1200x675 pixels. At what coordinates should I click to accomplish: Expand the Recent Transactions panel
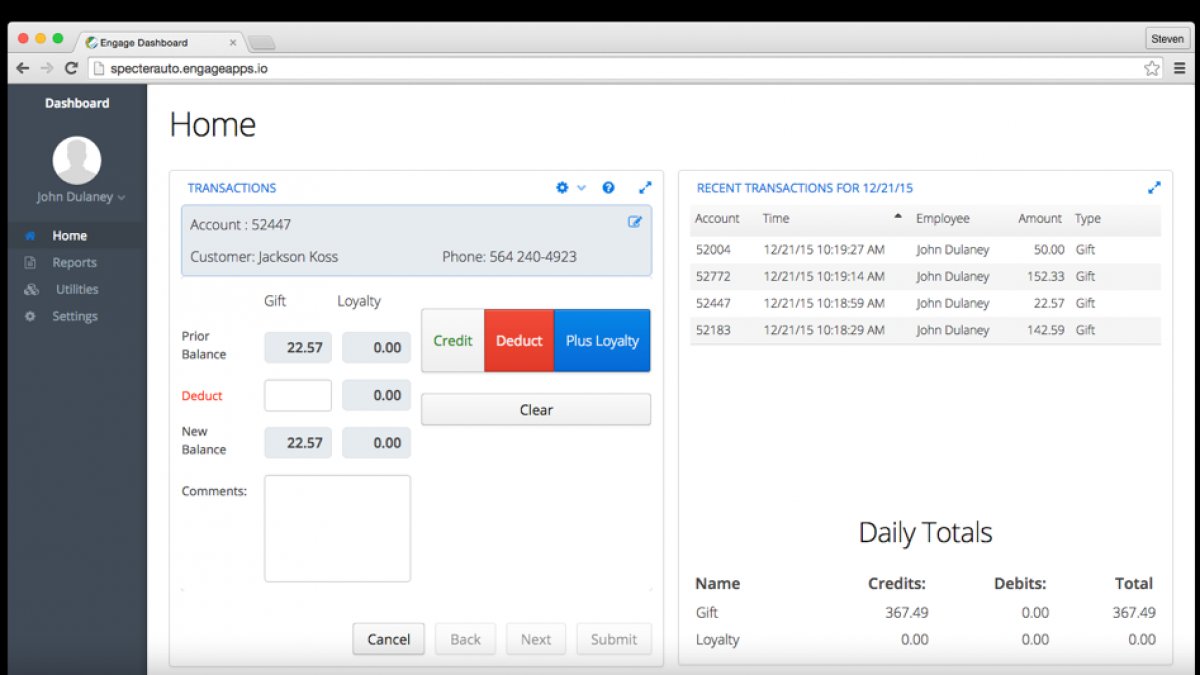[1154, 188]
